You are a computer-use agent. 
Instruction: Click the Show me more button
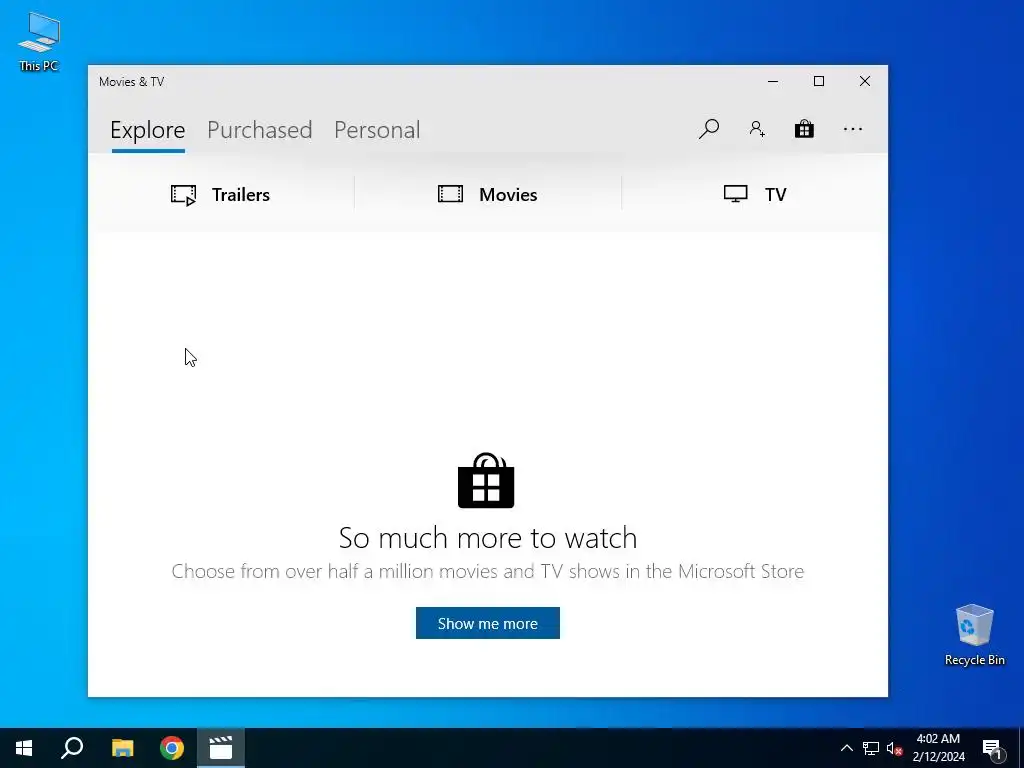[488, 623]
